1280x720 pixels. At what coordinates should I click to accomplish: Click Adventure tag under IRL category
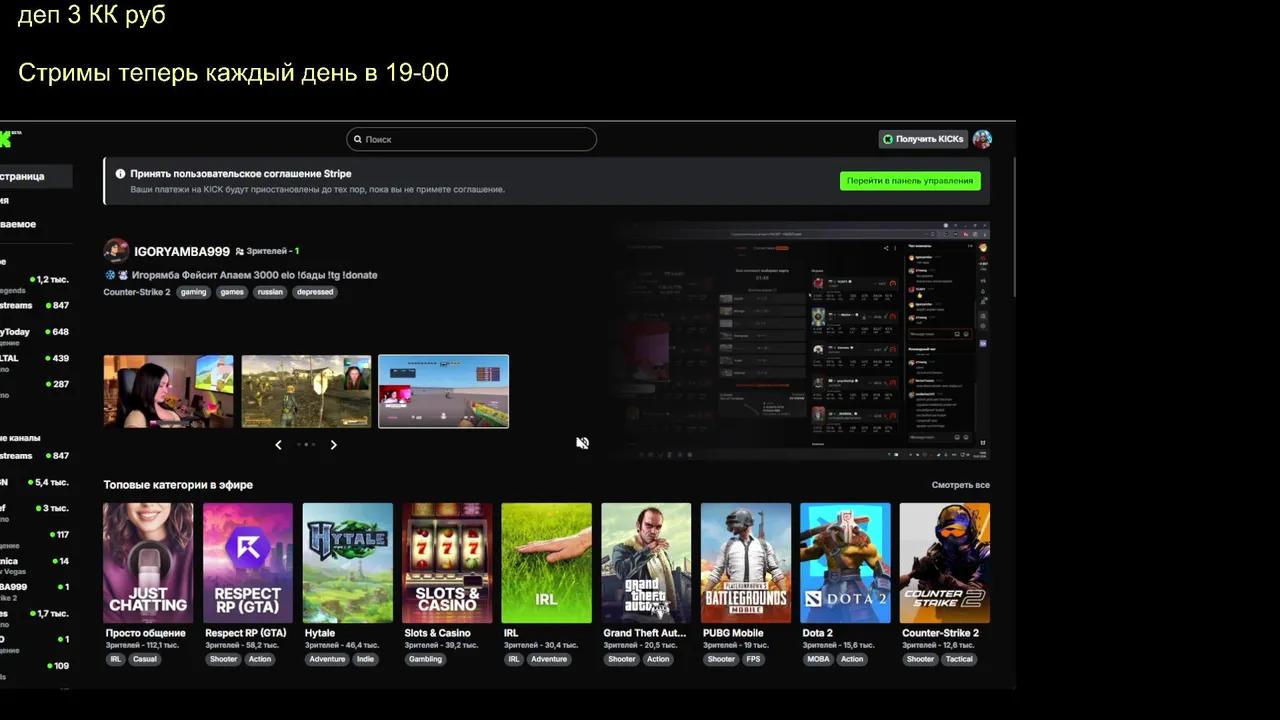point(549,659)
